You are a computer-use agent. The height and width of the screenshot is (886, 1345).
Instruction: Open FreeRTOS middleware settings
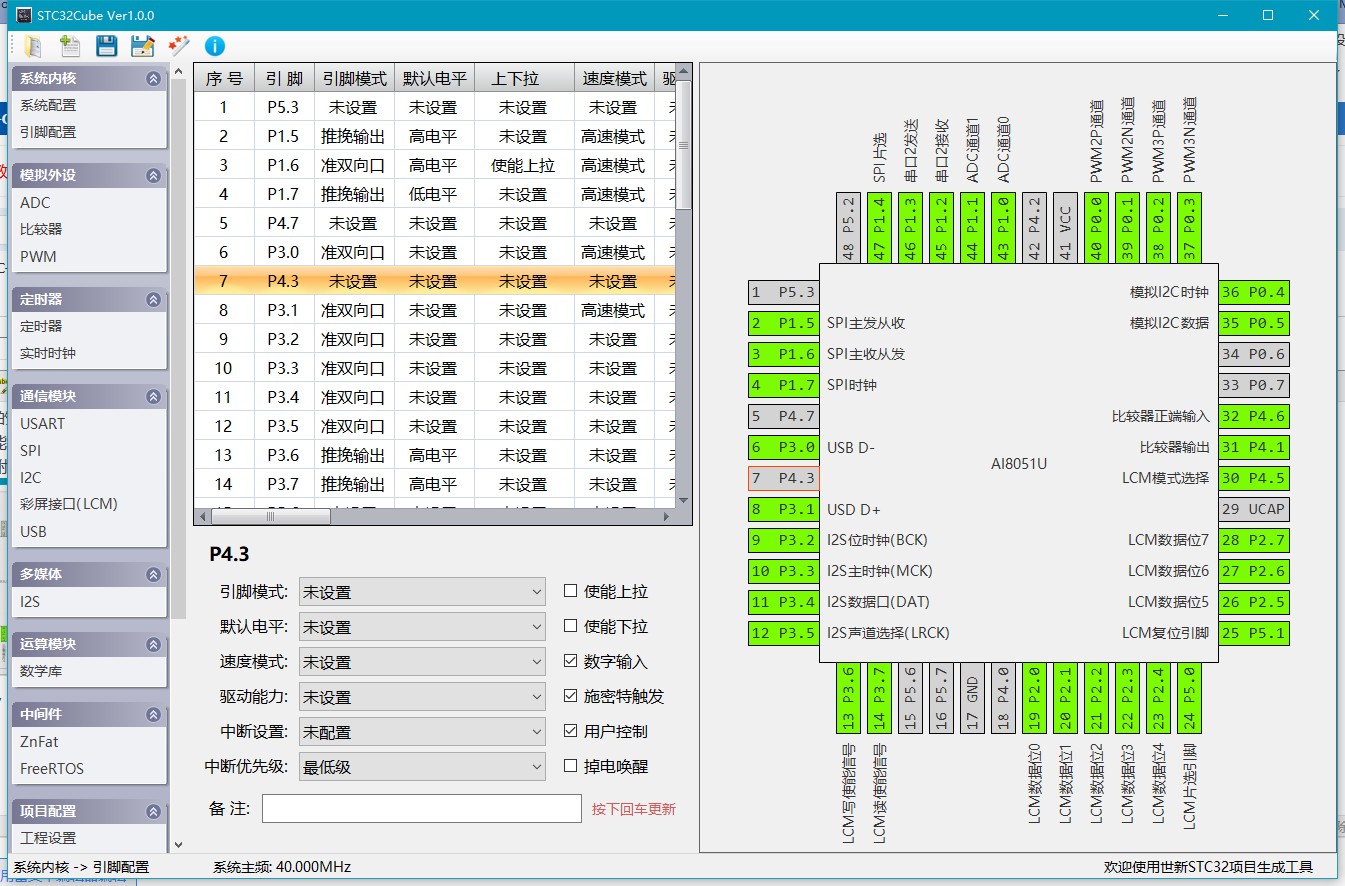click(52, 768)
